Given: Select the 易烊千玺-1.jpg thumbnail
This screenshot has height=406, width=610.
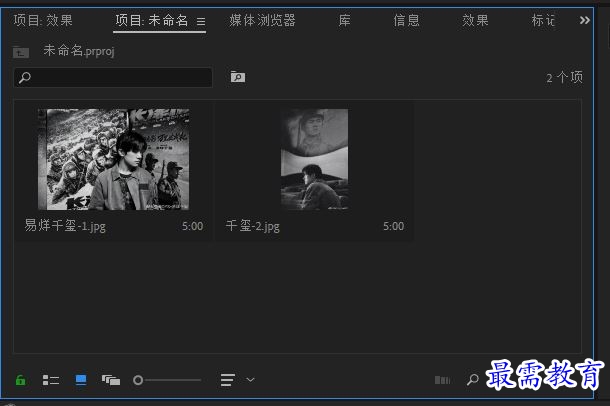Looking at the screenshot, I should [114, 159].
